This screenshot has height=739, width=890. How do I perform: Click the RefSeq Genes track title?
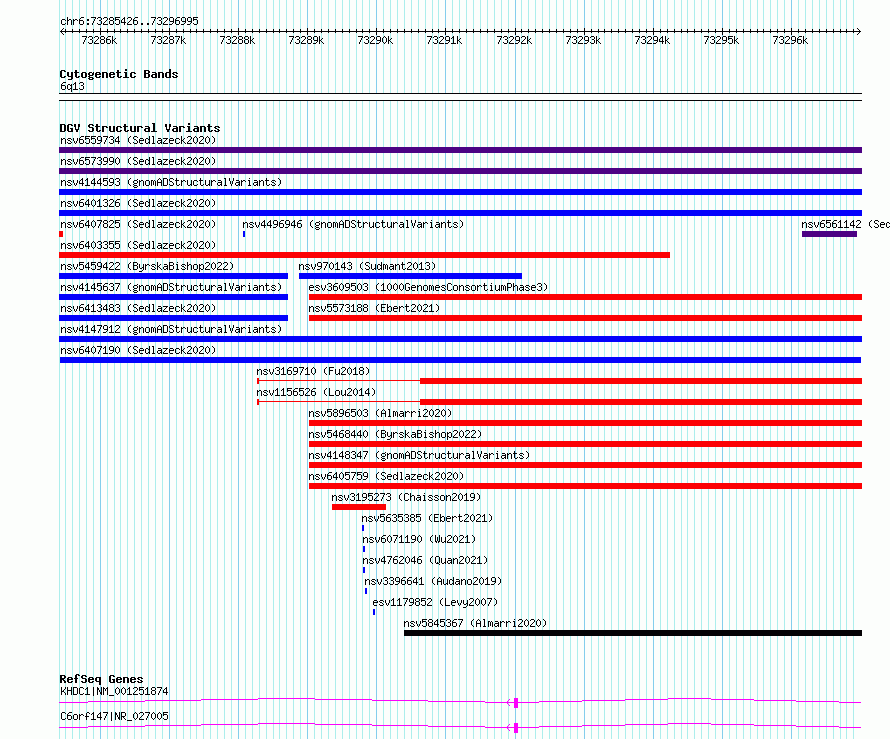coord(101,679)
